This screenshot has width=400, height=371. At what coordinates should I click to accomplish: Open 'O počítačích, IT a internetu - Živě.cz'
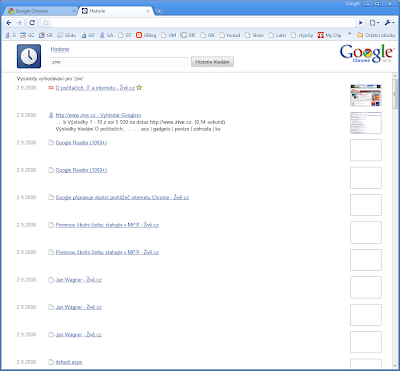pyautogui.click(x=95, y=88)
